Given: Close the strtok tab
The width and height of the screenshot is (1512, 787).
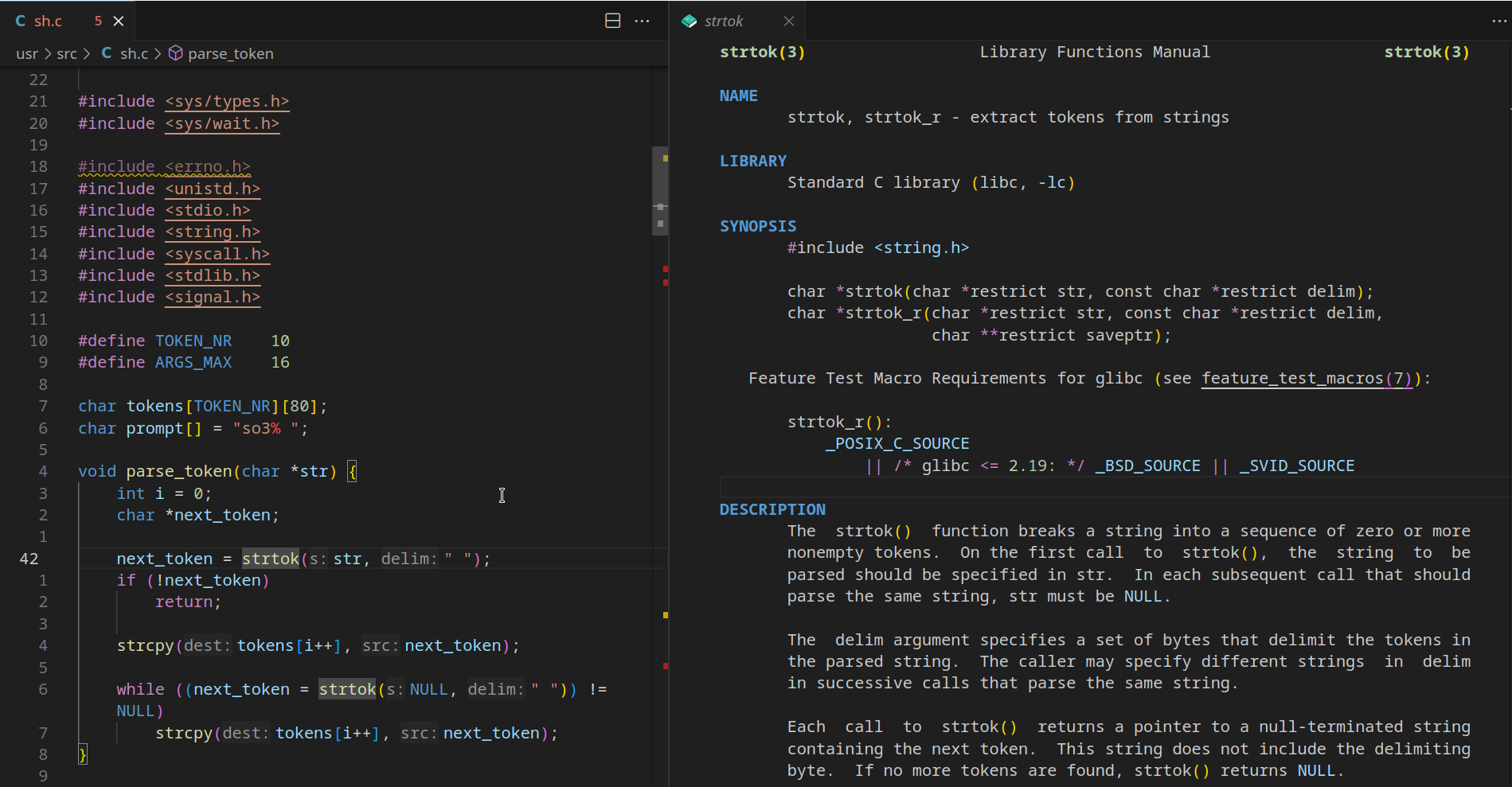Looking at the screenshot, I should pyautogui.click(x=789, y=21).
